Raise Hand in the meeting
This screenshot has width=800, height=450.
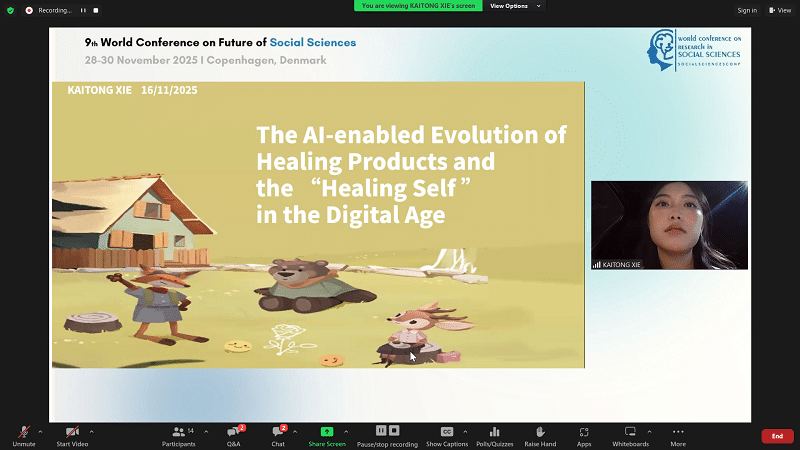[540, 433]
